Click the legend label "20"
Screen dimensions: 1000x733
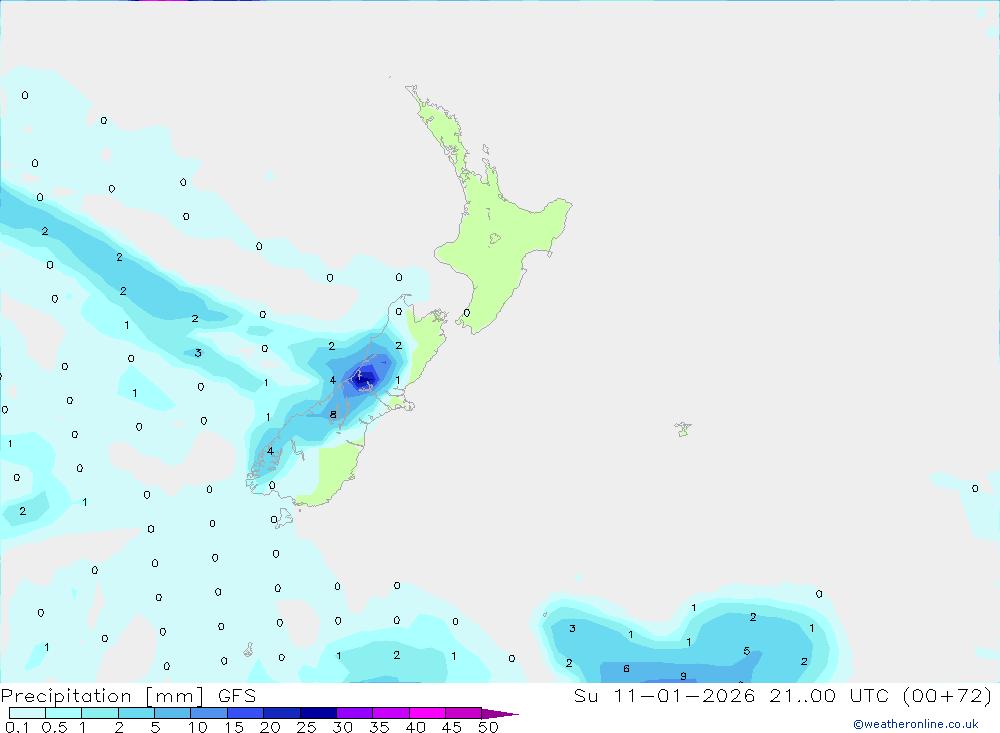point(270,727)
